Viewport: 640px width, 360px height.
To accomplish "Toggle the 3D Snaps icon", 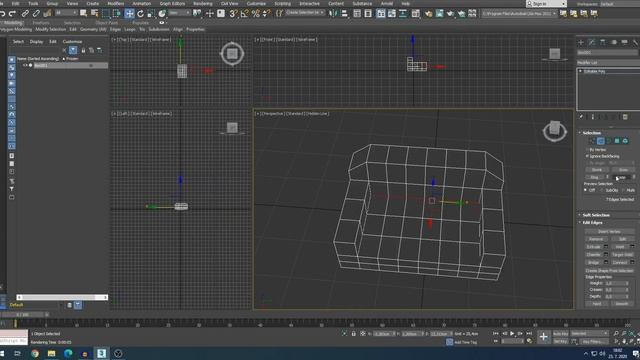I will 233,13.
